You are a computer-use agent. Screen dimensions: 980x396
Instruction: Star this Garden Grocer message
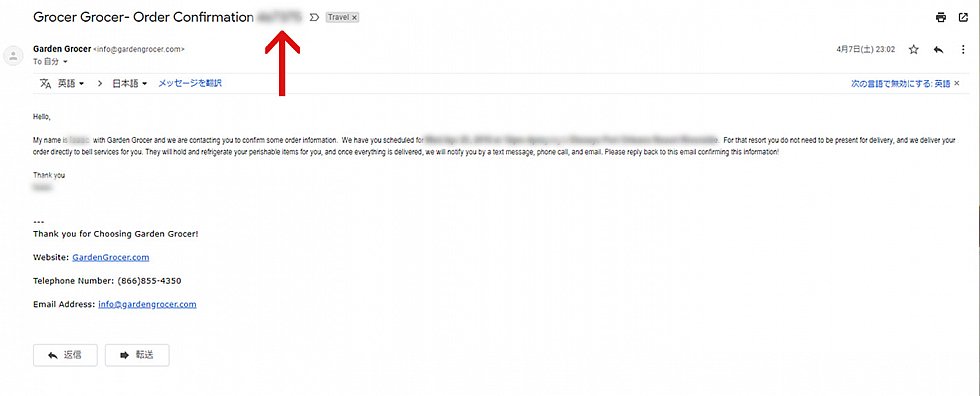914,49
